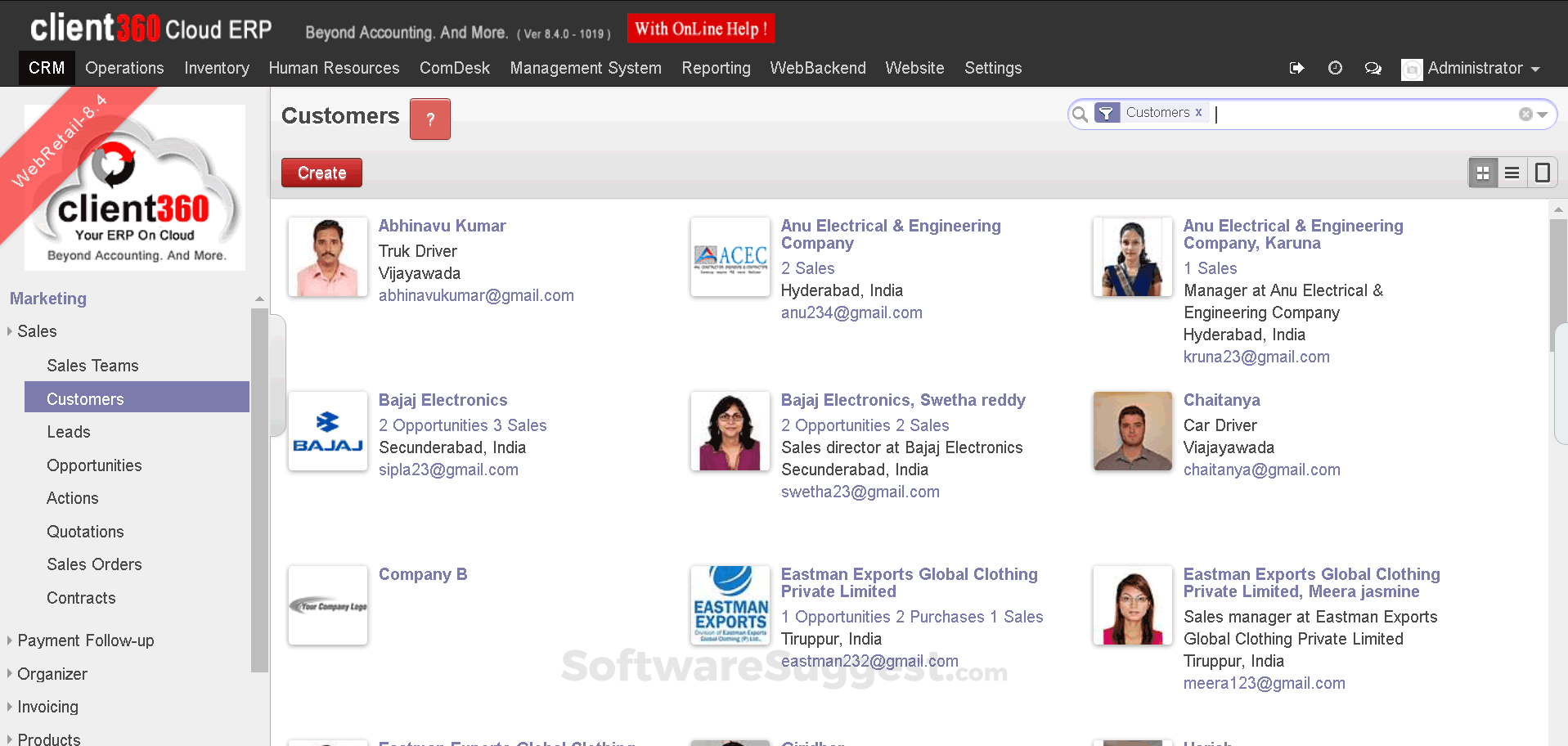Click the Marketing sidebar heading

point(48,299)
